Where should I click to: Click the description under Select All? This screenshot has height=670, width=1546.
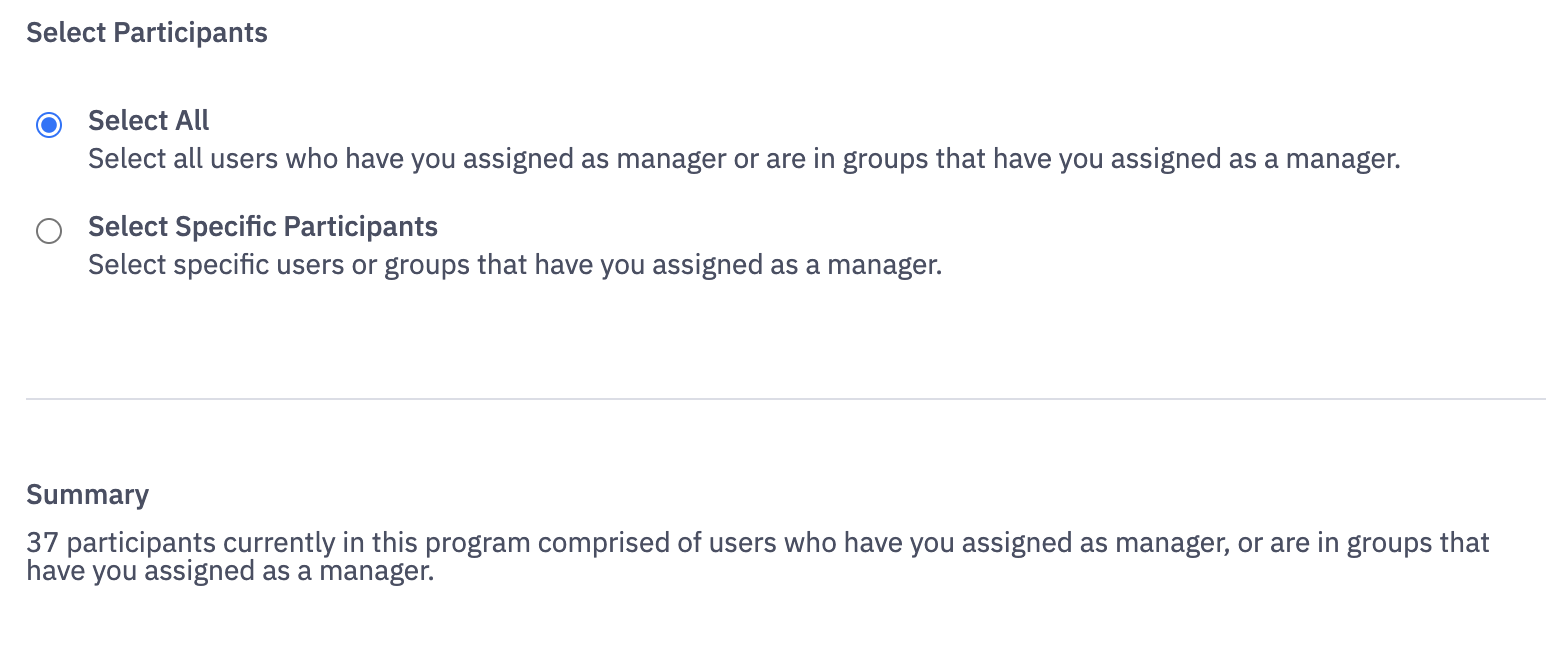pos(743,159)
